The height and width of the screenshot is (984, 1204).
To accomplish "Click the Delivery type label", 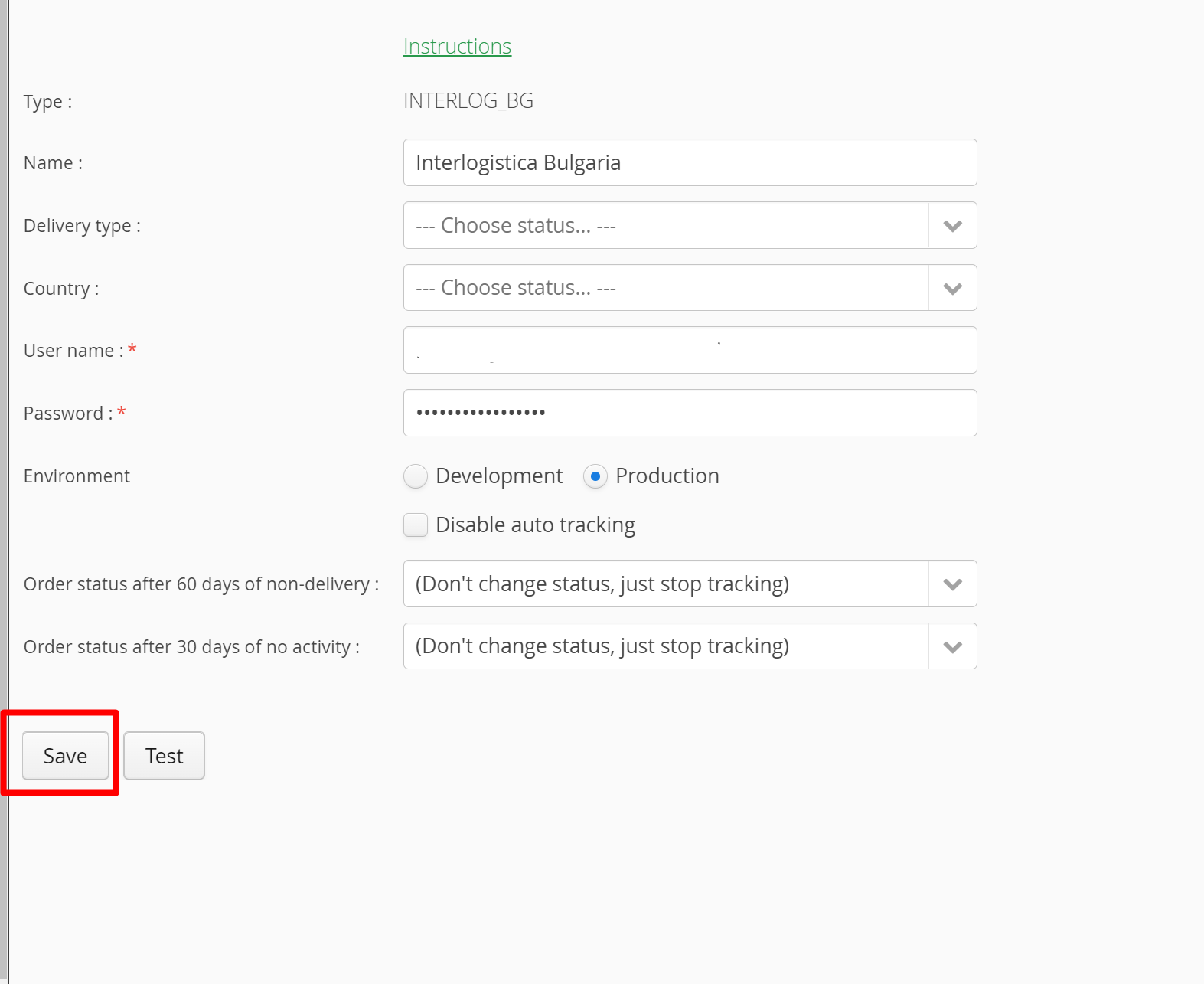I will (x=82, y=226).
